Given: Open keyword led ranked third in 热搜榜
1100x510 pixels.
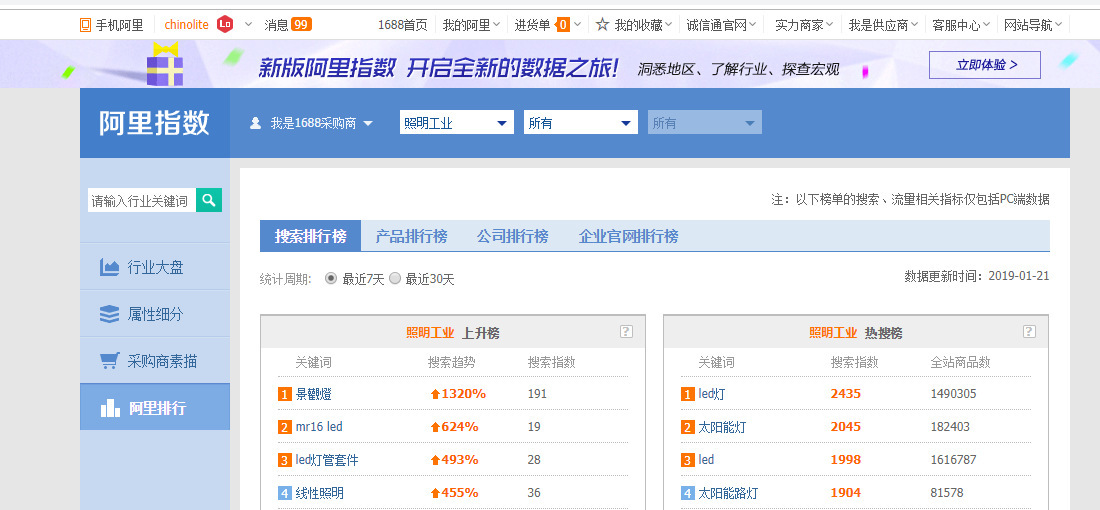Looking at the screenshot, I should [706, 459].
